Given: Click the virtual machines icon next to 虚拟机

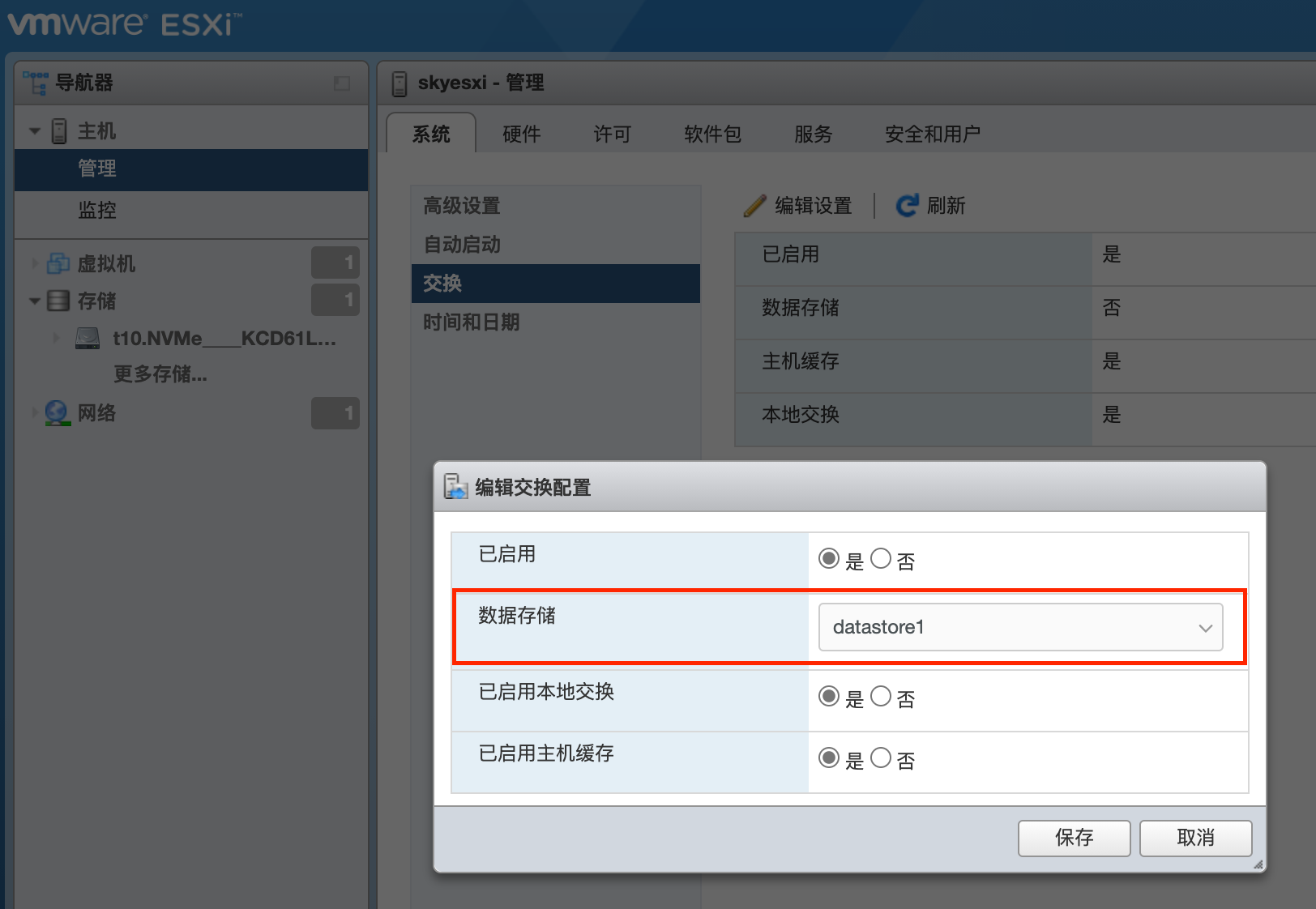Looking at the screenshot, I should pyautogui.click(x=58, y=263).
